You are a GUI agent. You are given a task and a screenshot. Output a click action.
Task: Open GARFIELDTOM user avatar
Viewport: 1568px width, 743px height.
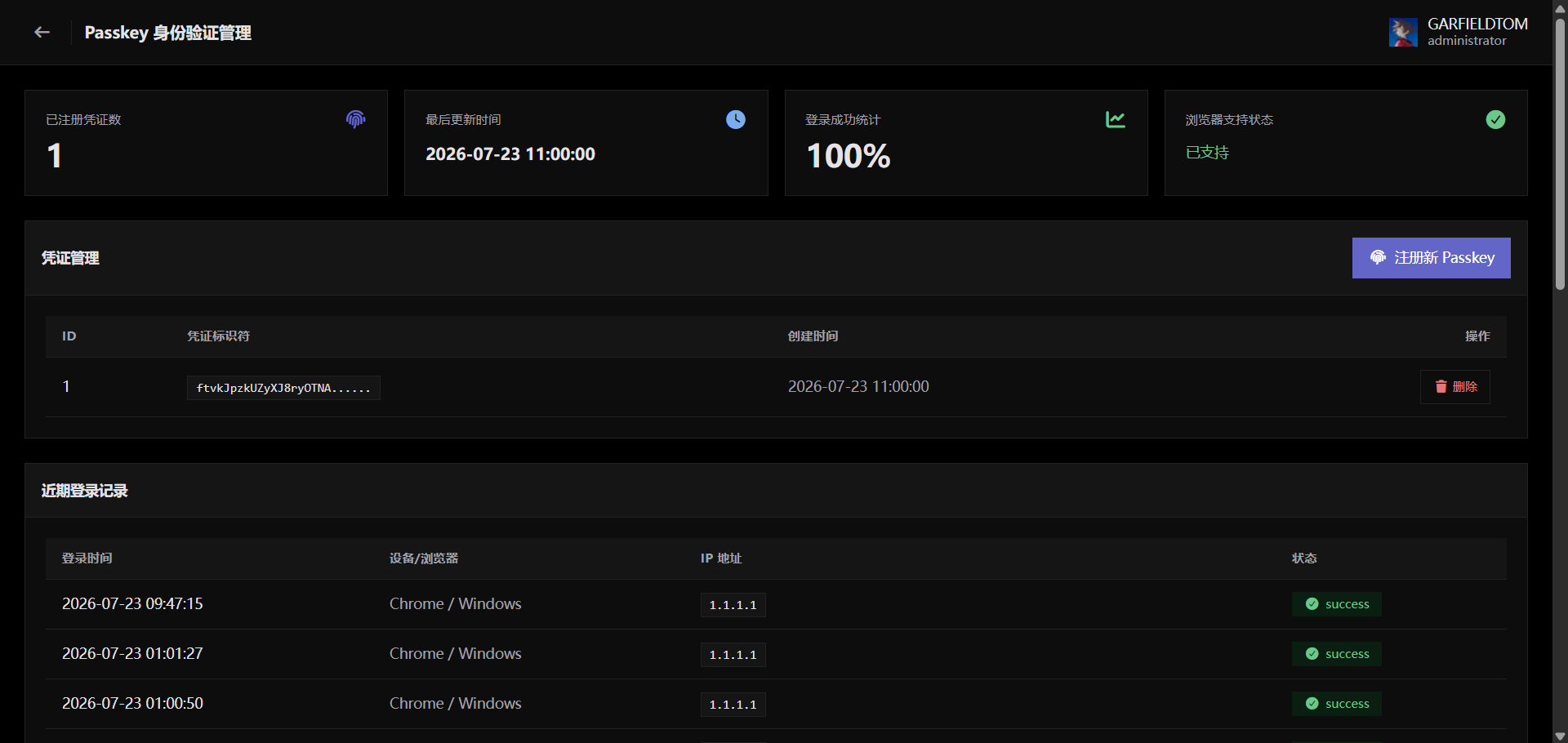pyautogui.click(x=1403, y=33)
